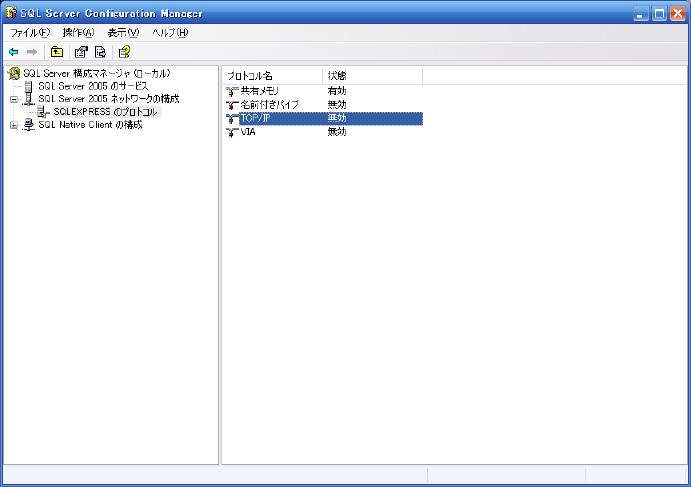Expand SQL Native Client の構成 node

click(14, 125)
